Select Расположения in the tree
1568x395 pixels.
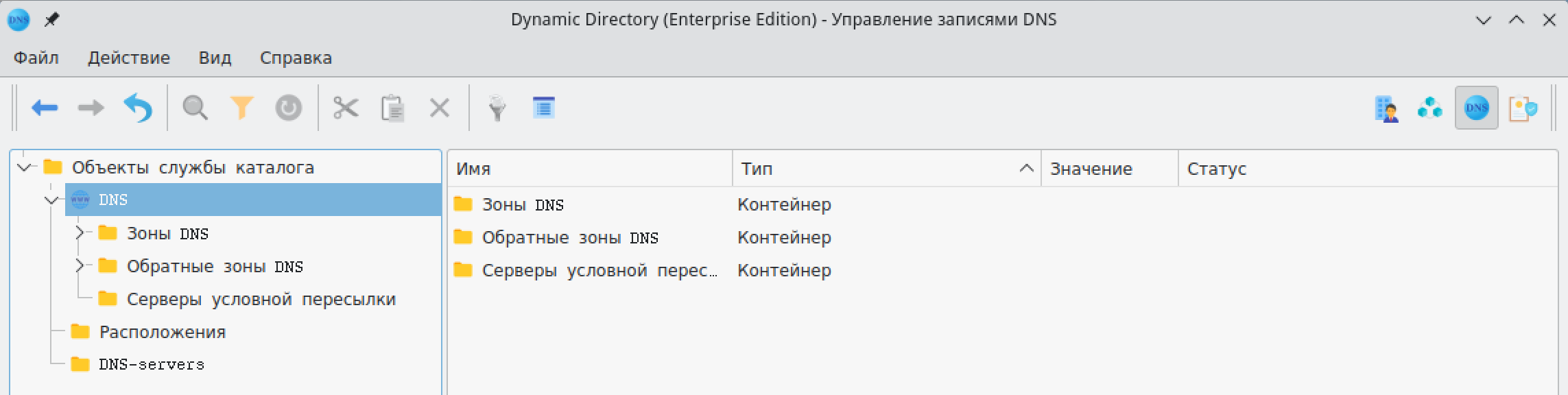[x=162, y=332]
